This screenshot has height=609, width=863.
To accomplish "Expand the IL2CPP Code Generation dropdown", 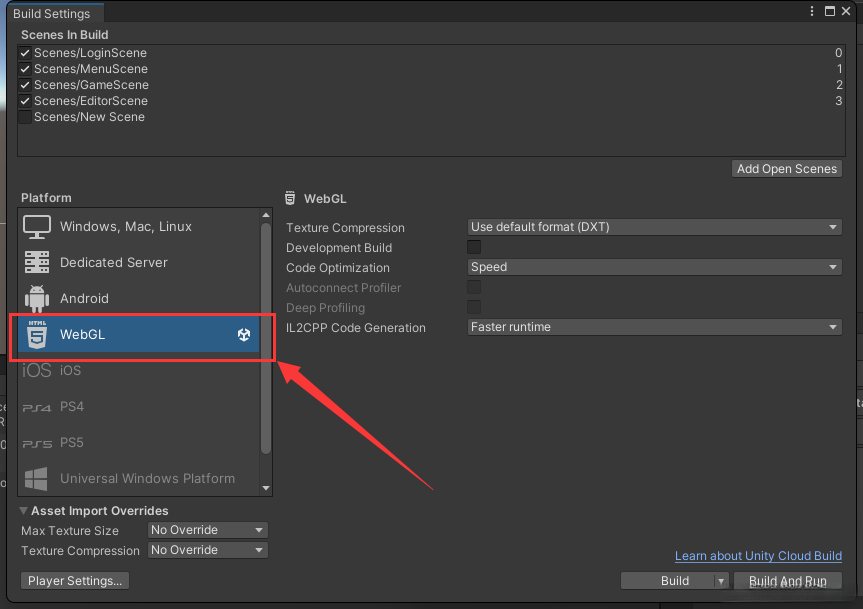I will [x=655, y=327].
